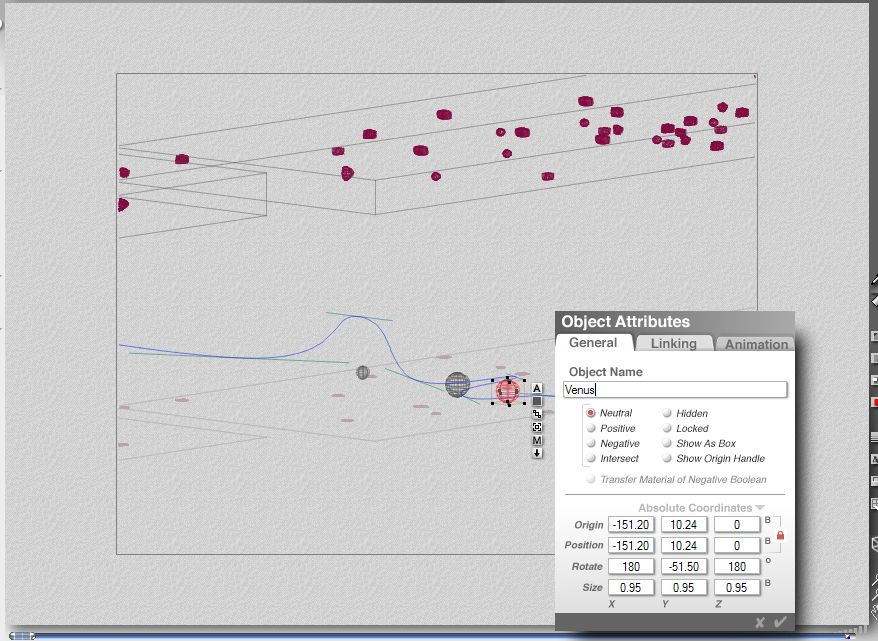The height and width of the screenshot is (641, 878).
Task: Switch to the Animation tab
Action: coord(755,344)
